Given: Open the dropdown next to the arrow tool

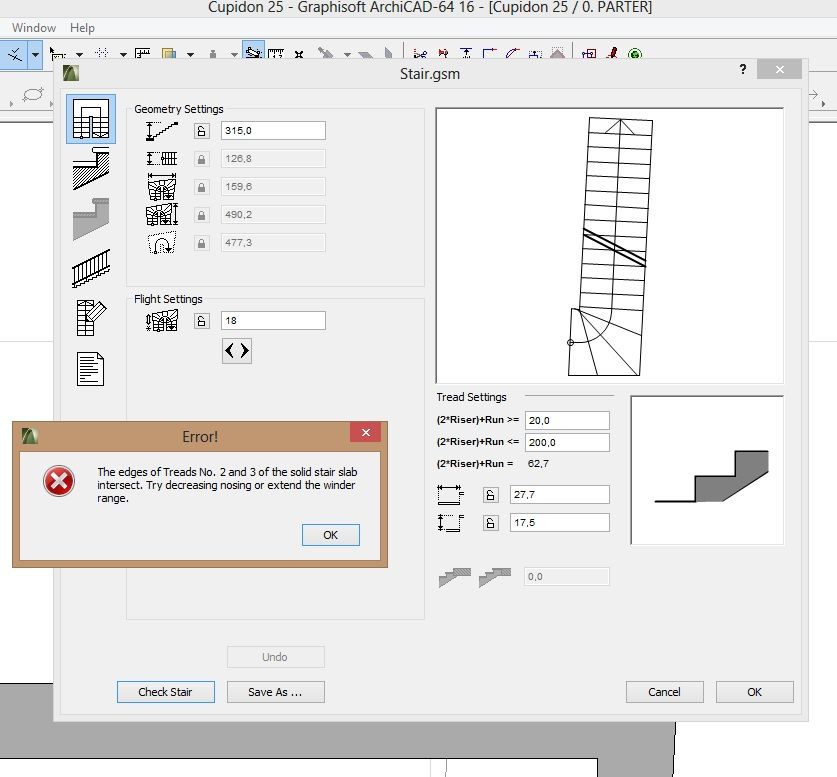Looking at the screenshot, I should pos(79,54).
